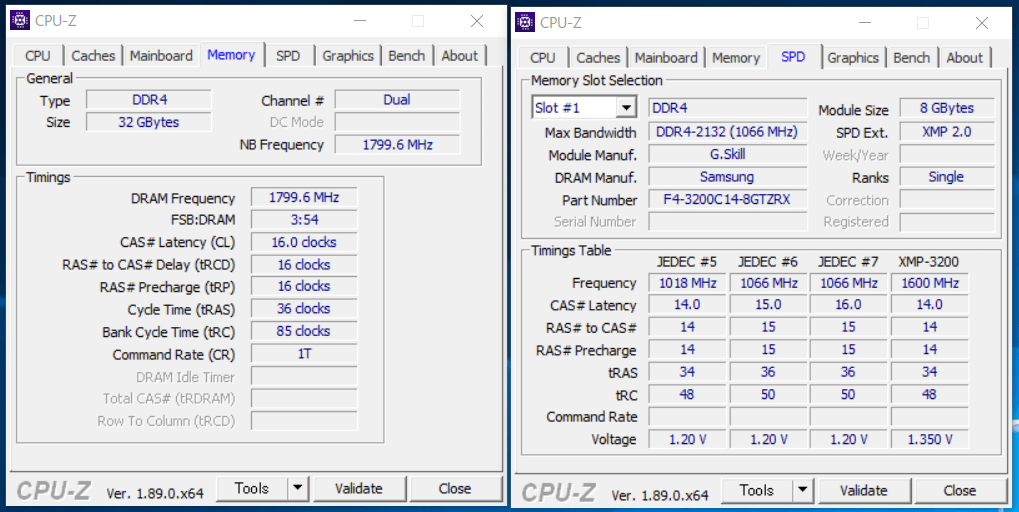This screenshot has width=1019, height=512.
Task: Click the 32 GBytes Size field
Action: pyautogui.click(x=149, y=122)
